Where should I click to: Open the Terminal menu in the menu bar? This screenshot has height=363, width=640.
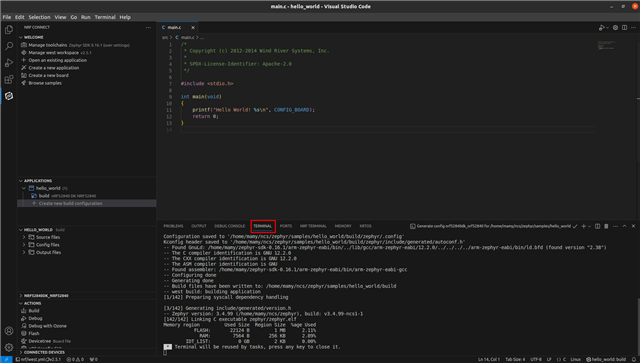(x=105, y=17)
